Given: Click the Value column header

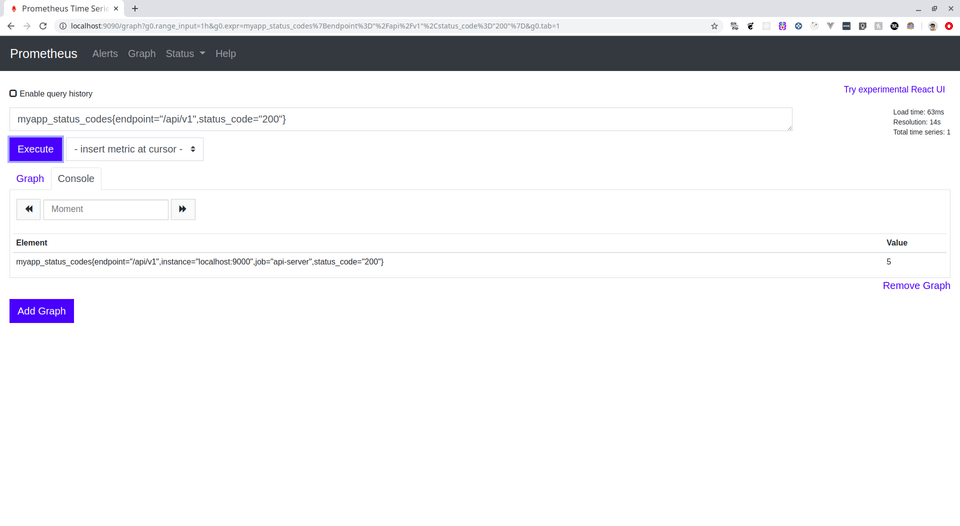Looking at the screenshot, I should (896, 242).
